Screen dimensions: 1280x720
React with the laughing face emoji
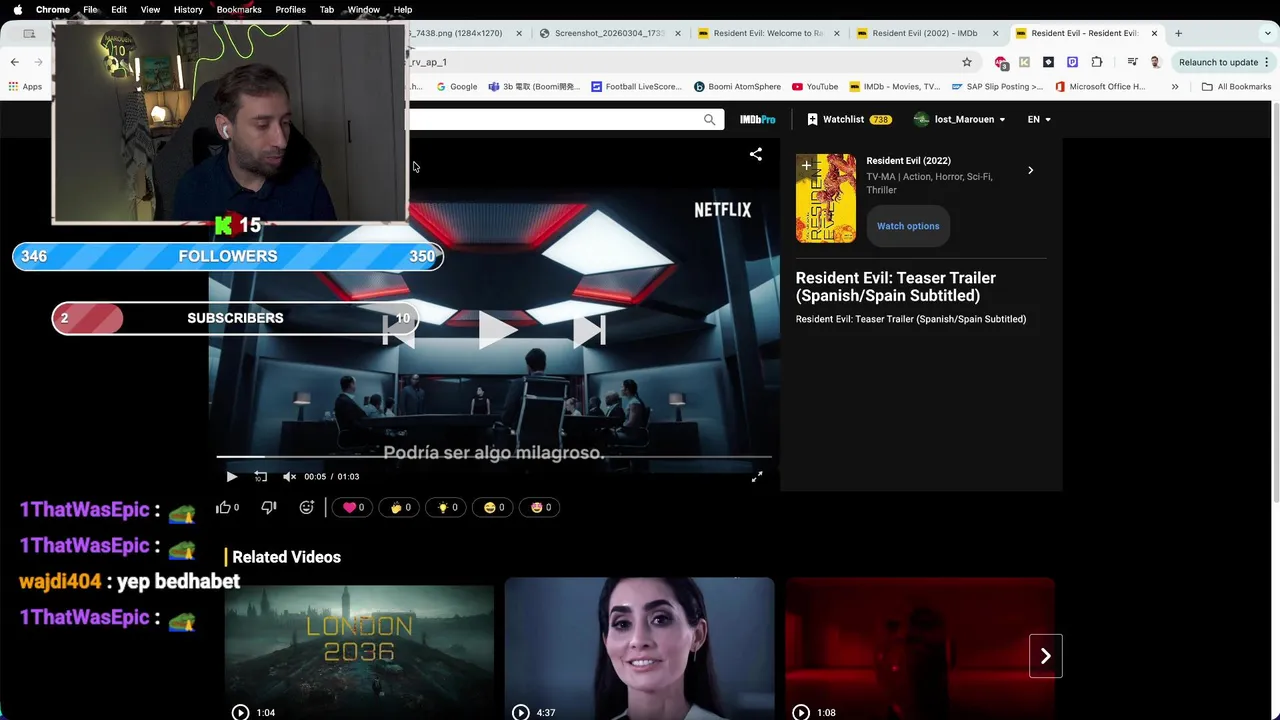tap(493, 507)
